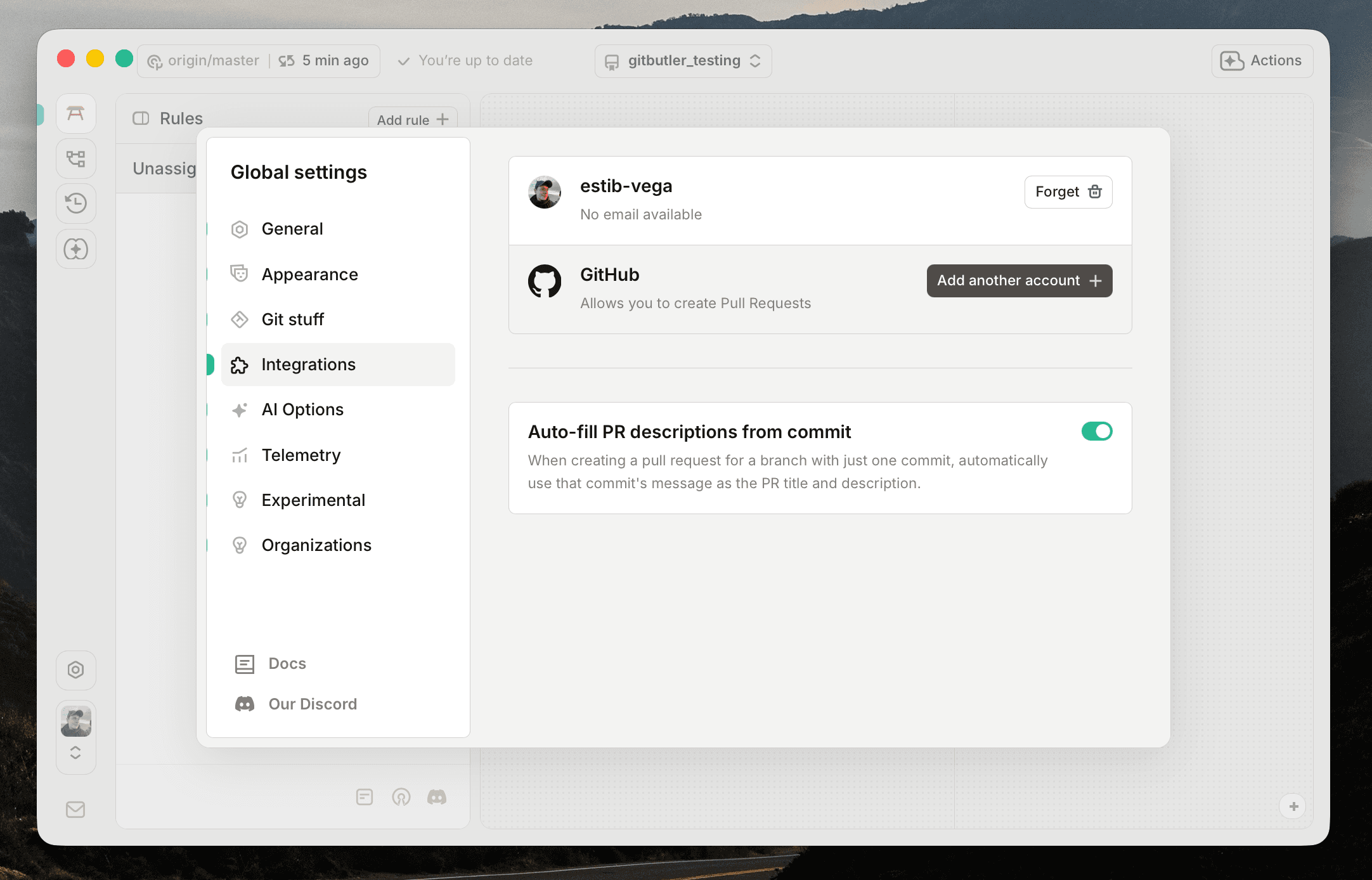The image size is (1372, 880).
Task: Open the mail feedback icon in the sidebar
Action: pyautogui.click(x=75, y=810)
